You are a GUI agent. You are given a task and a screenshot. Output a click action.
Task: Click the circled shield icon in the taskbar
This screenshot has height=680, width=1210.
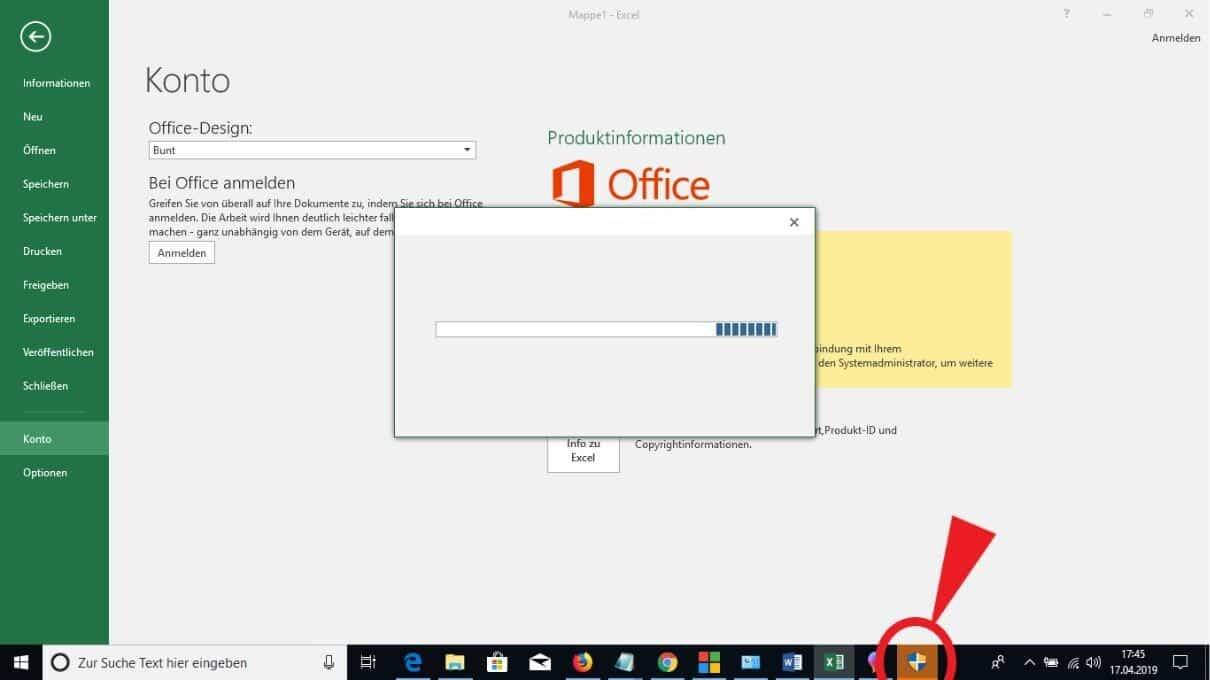[917, 661]
